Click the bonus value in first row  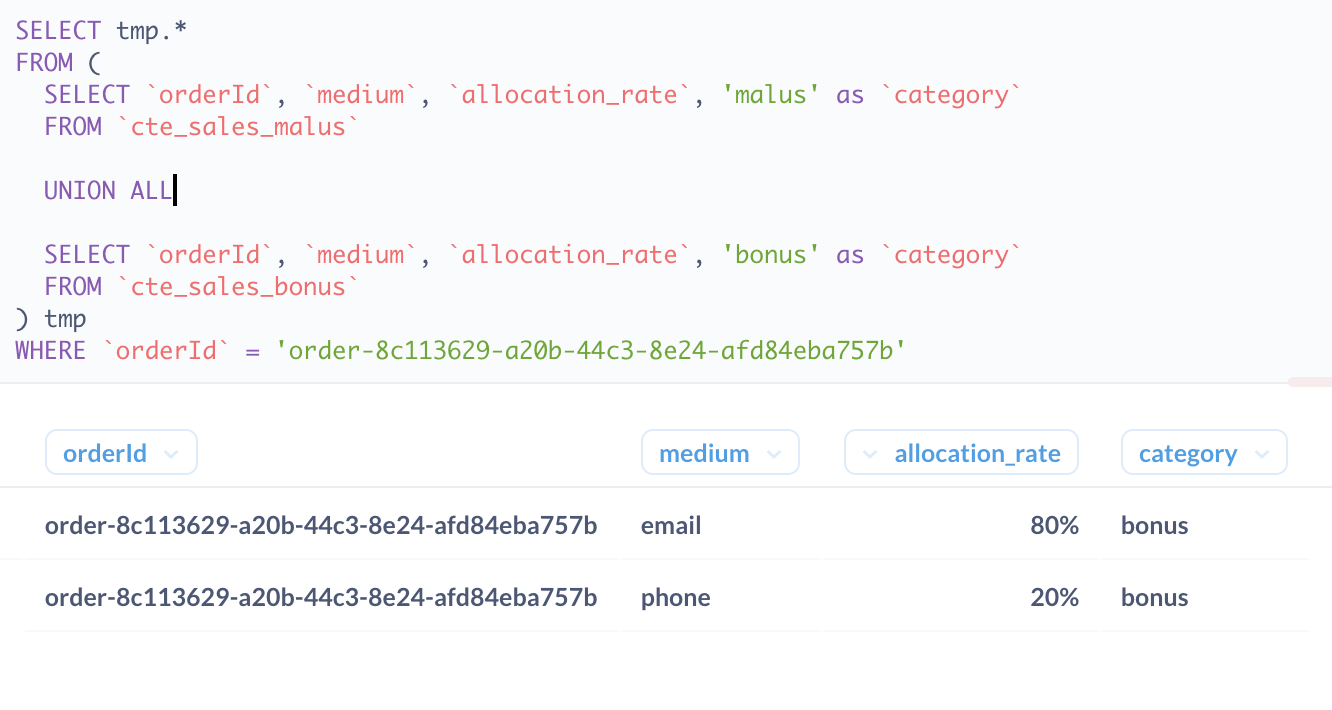(x=1154, y=524)
